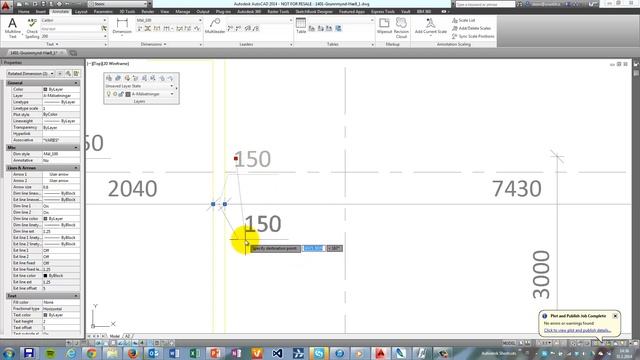Collapse the Lines & Arrows section
The image size is (640, 360).
coord(76,168)
